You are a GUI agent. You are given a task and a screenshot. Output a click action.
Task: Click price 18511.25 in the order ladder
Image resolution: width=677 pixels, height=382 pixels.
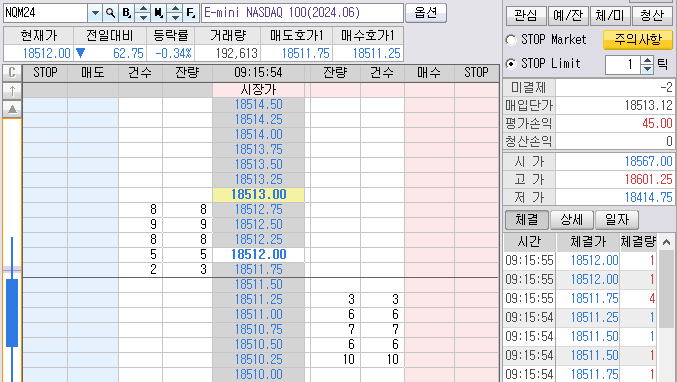point(258,300)
